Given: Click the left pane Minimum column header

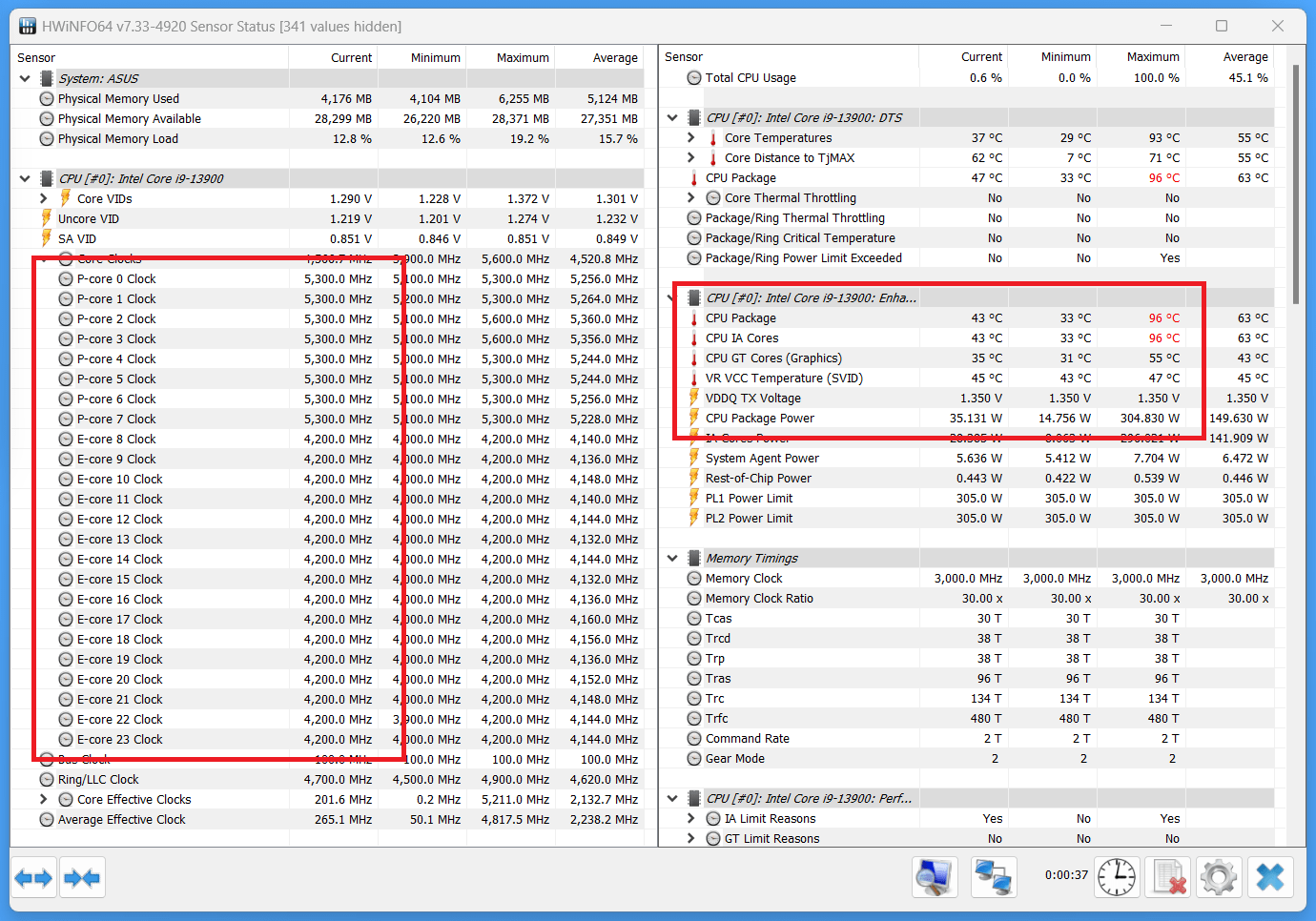Looking at the screenshot, I should coord(422,58).
